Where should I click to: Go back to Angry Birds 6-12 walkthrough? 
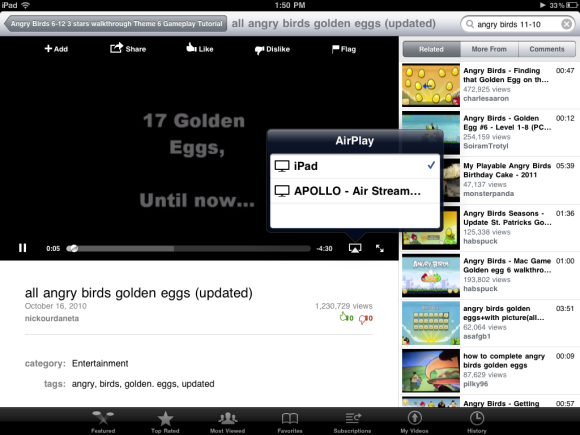(x=116, y=24)
